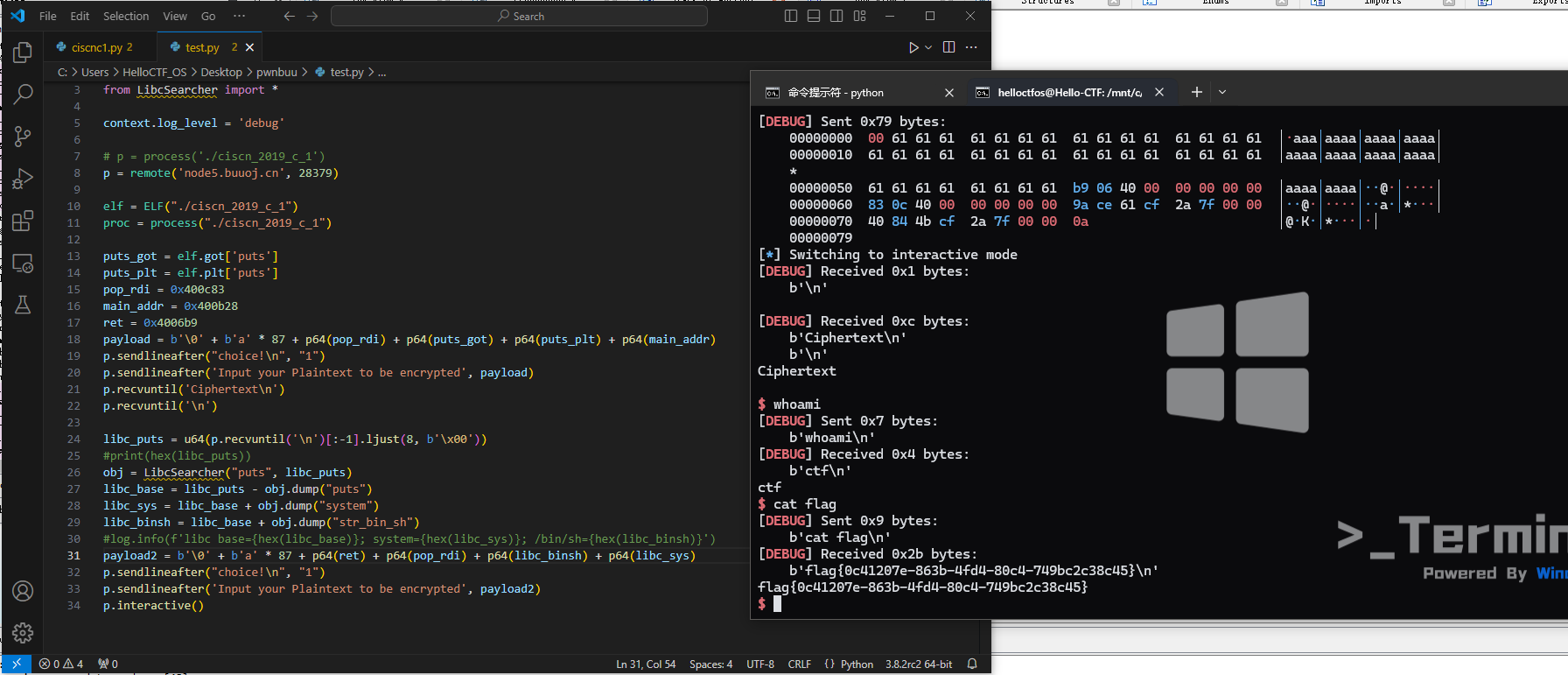1568x675 pixels.
Task: Click the whoami command line in terminal
Action: point(788,404)
